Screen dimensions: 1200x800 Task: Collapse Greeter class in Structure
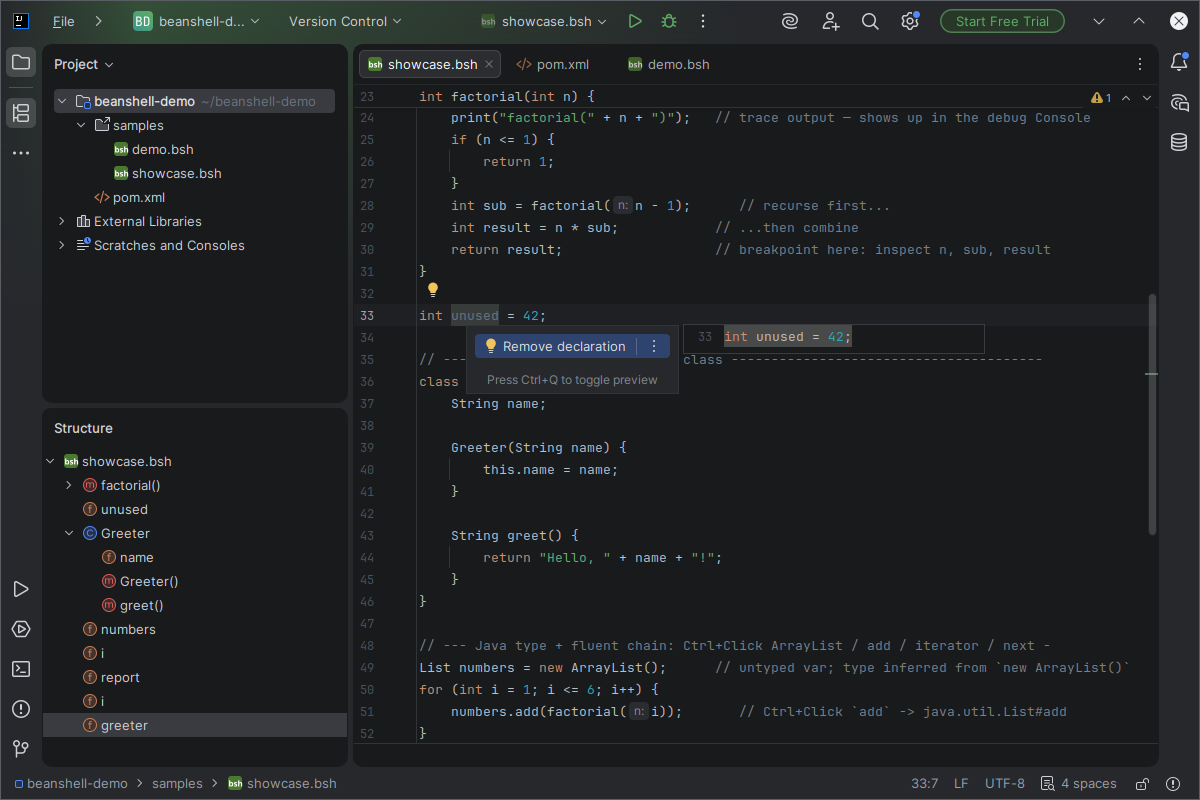click(68, 533)
